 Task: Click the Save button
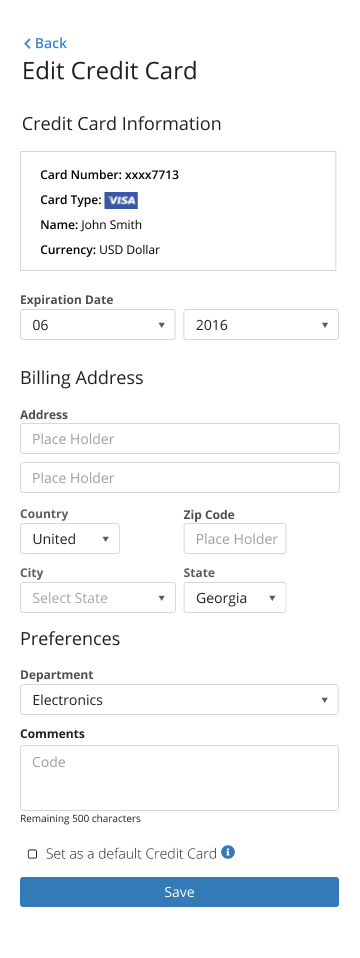coord(179,892)
